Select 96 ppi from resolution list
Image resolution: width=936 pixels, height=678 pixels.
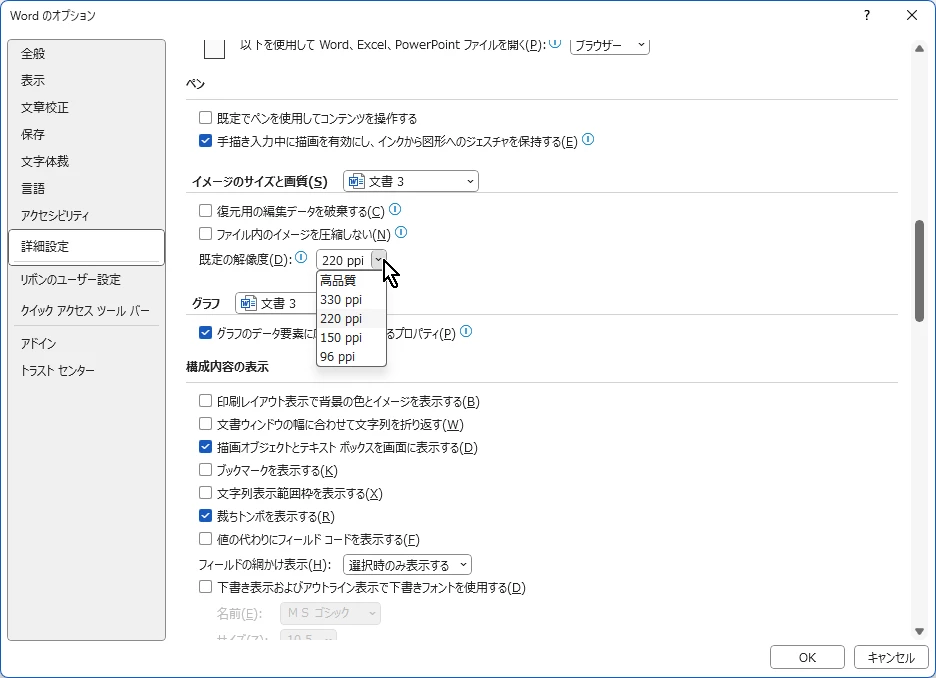351,356
